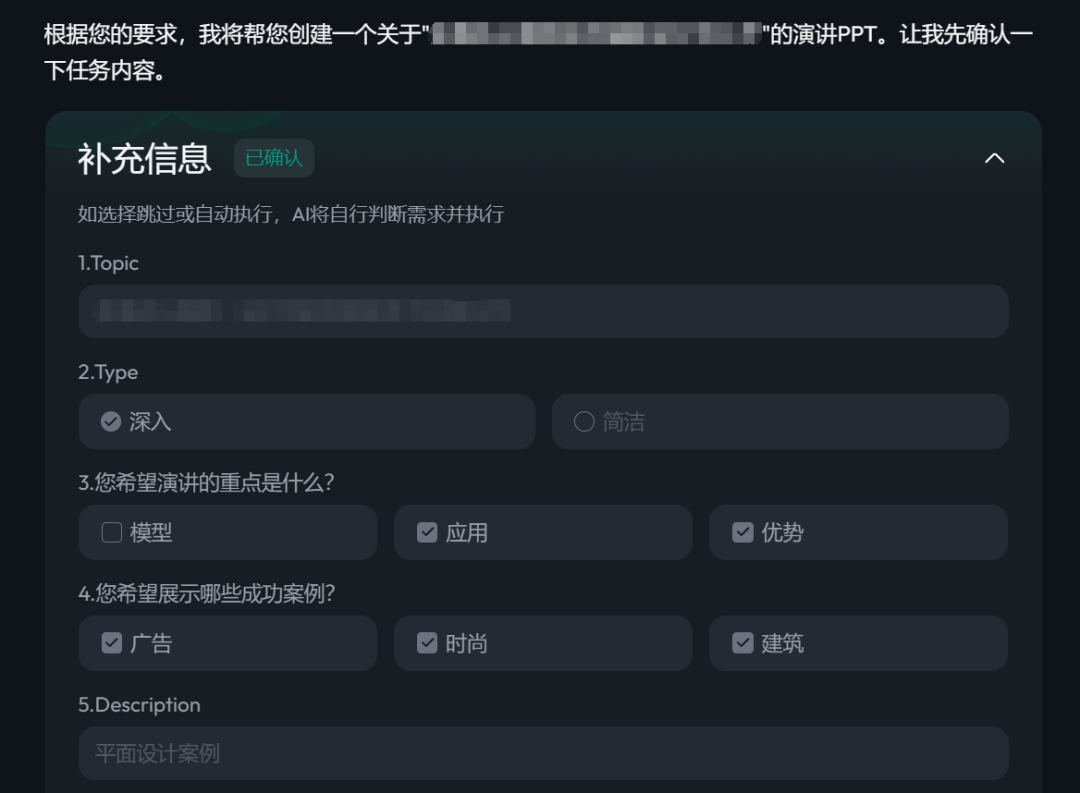
Task: Enable the 模型 checkbox
Action: (112, 533)
